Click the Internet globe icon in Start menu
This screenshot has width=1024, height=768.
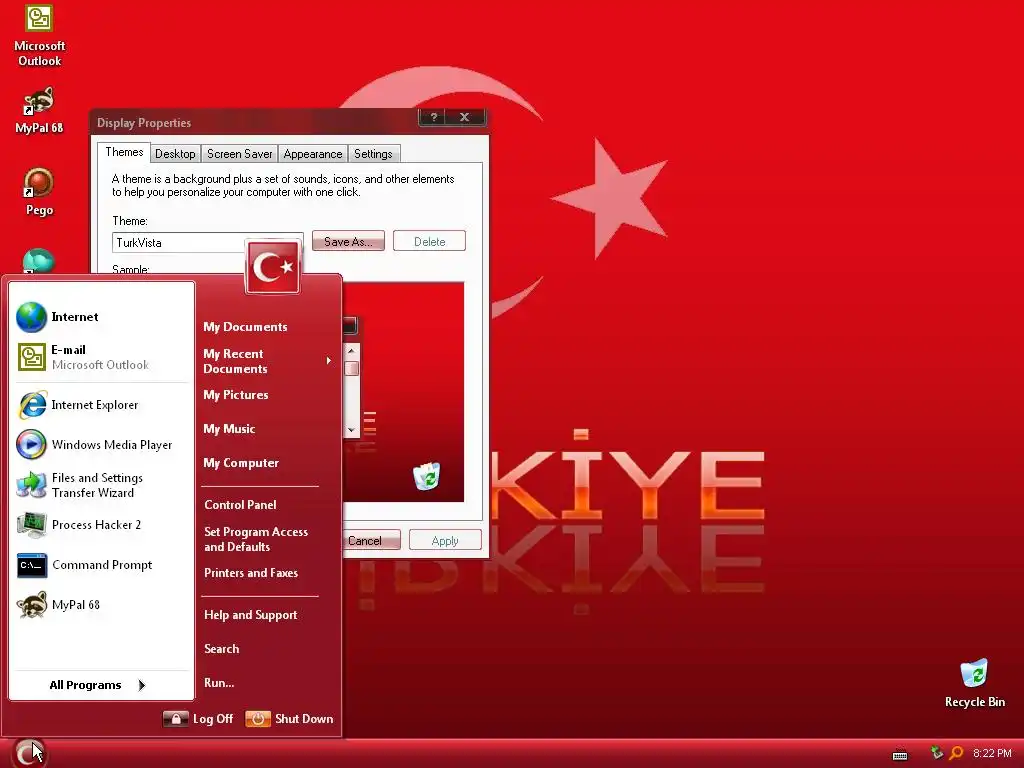pos(31,317)
